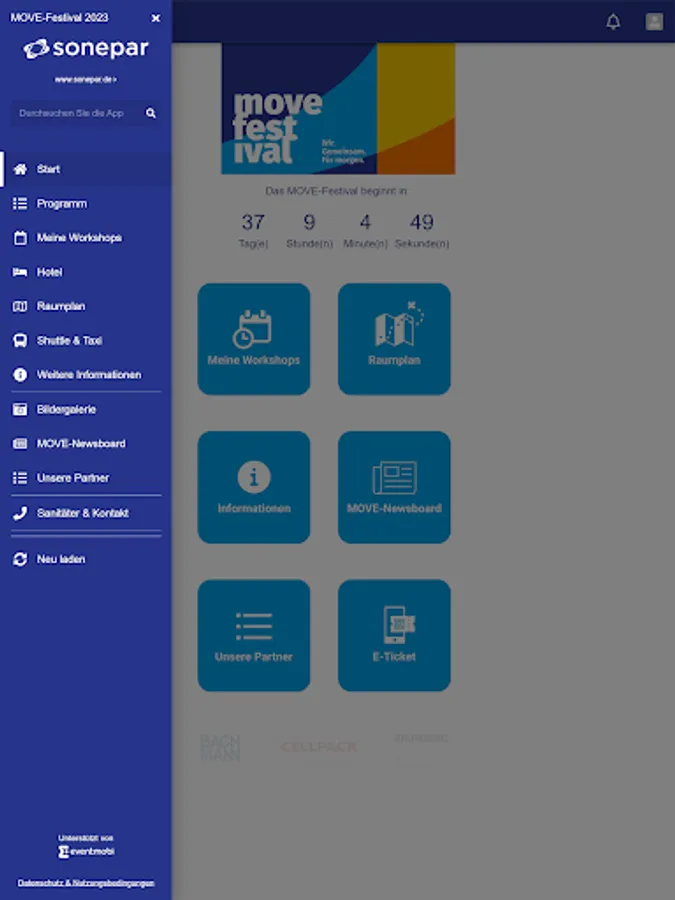Click the Meine Workshops calendar icon in sidebar
Screen dimensions: 675x900
(x=20, y=238)
